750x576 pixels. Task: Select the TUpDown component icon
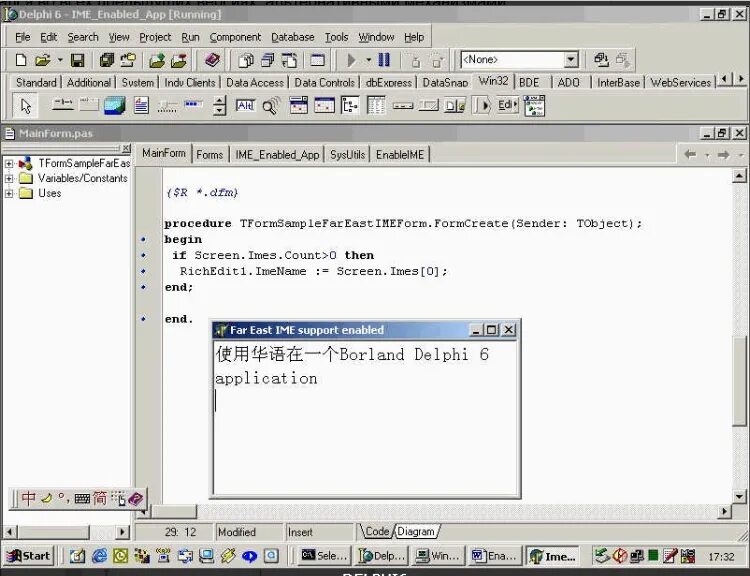point(219,105)
